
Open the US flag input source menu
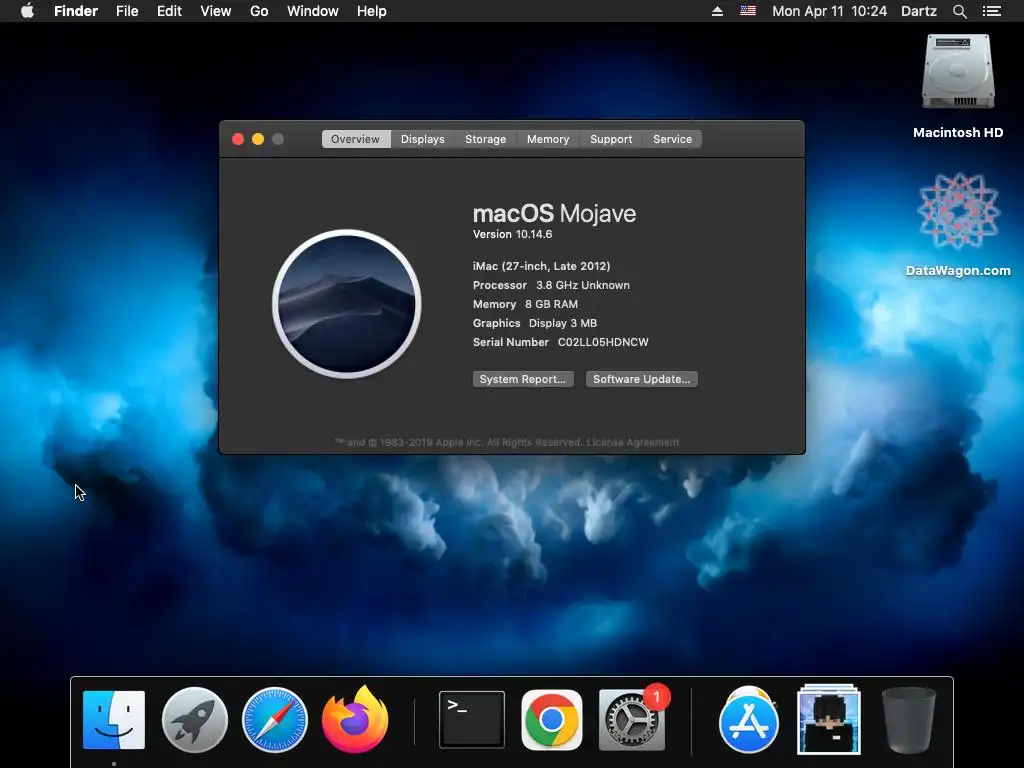tap(748, 11)
